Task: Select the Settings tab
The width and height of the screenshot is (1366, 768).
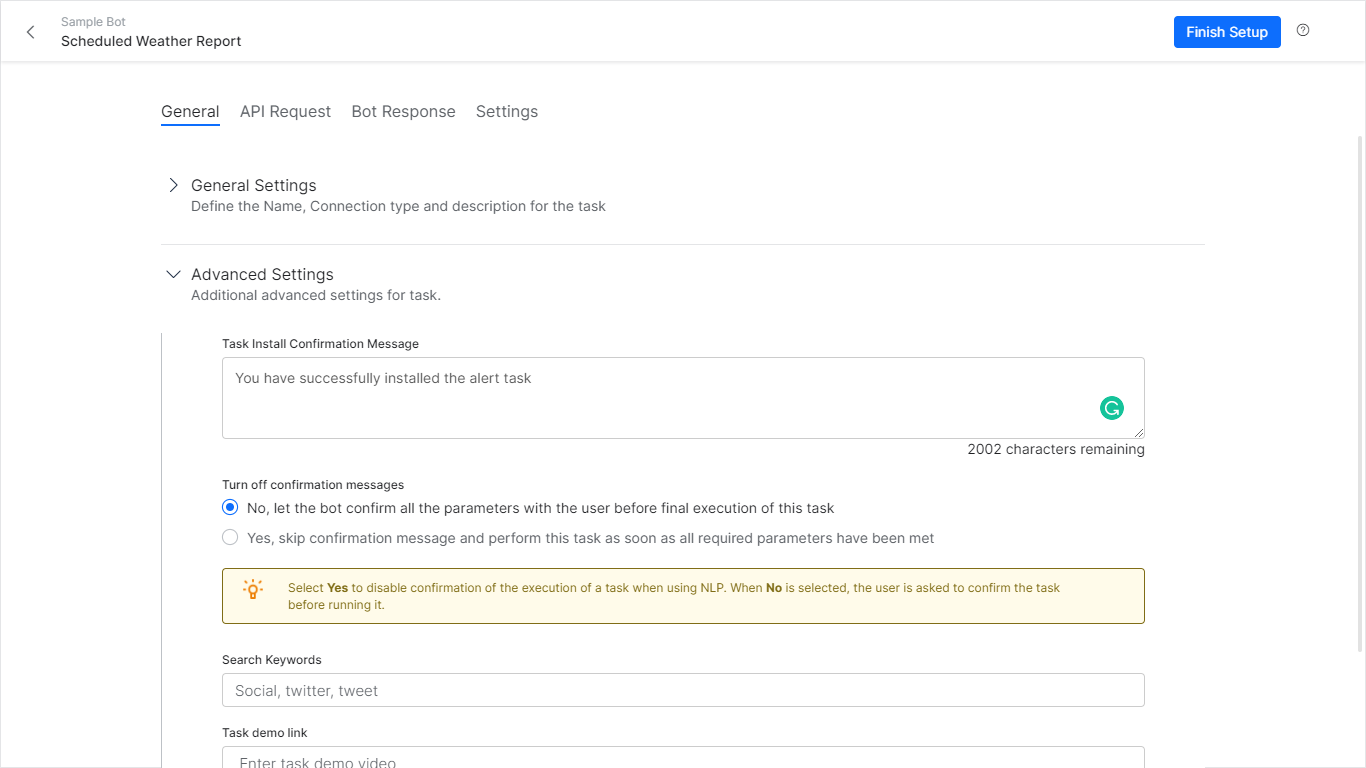Action: tap(507, 111)
